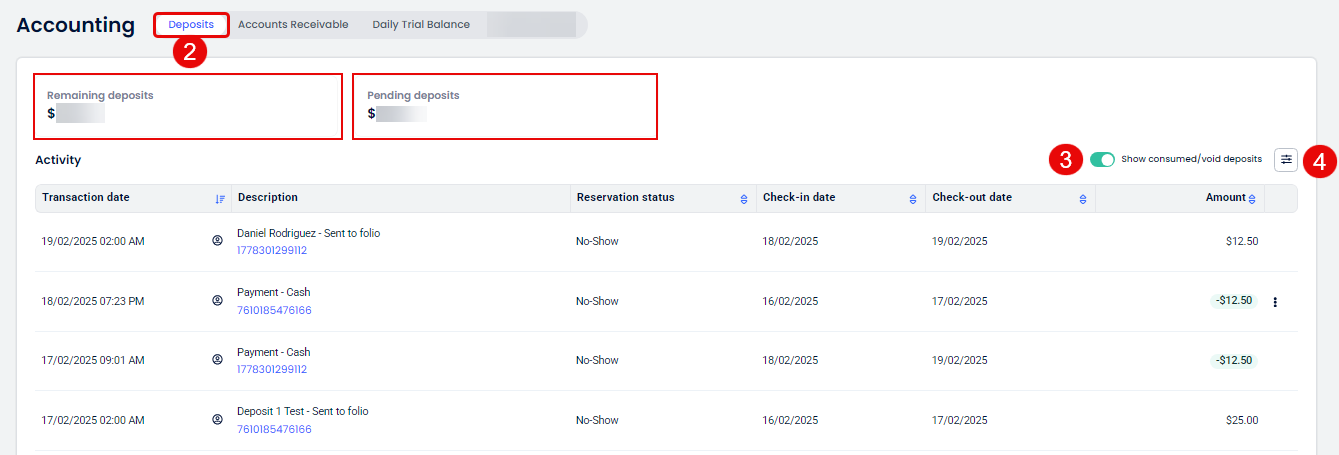This screenshot has height=455, width=1339.
Task: Open reservation 7610185476166 under 18/02 Cash payment
Action: (274, 311)
